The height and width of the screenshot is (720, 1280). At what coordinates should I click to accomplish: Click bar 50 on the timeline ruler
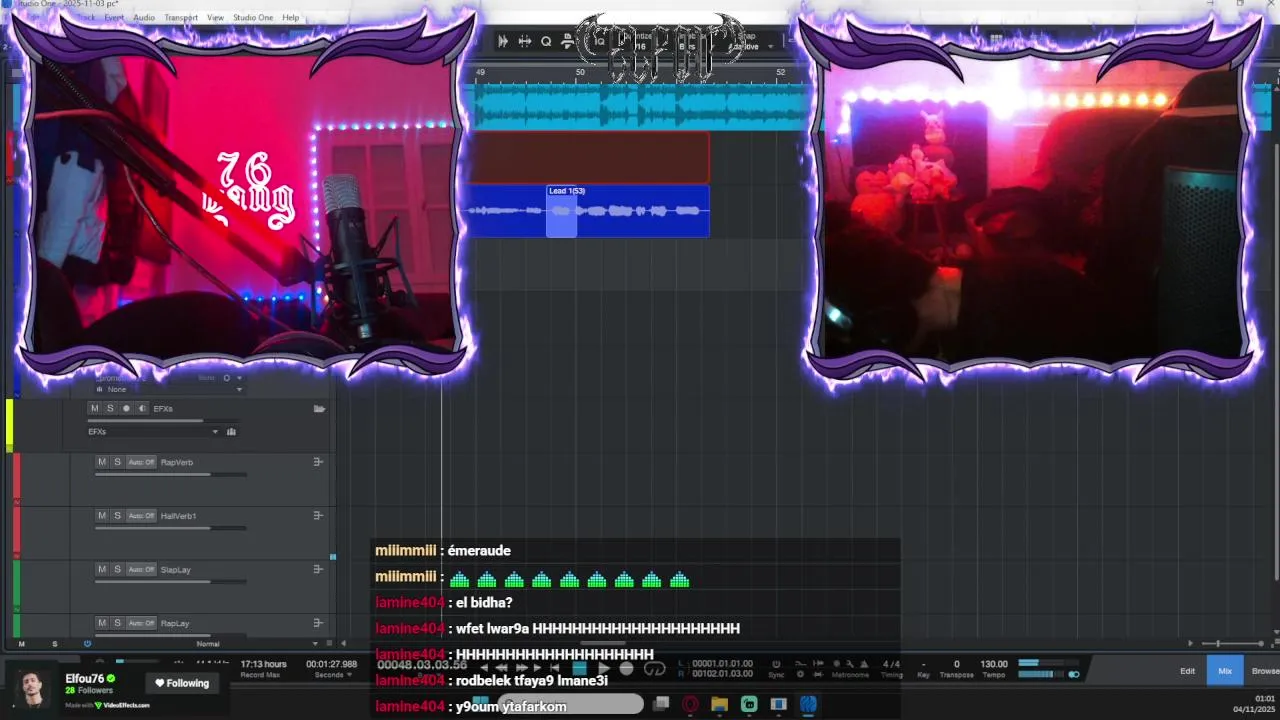click(580, 72)
